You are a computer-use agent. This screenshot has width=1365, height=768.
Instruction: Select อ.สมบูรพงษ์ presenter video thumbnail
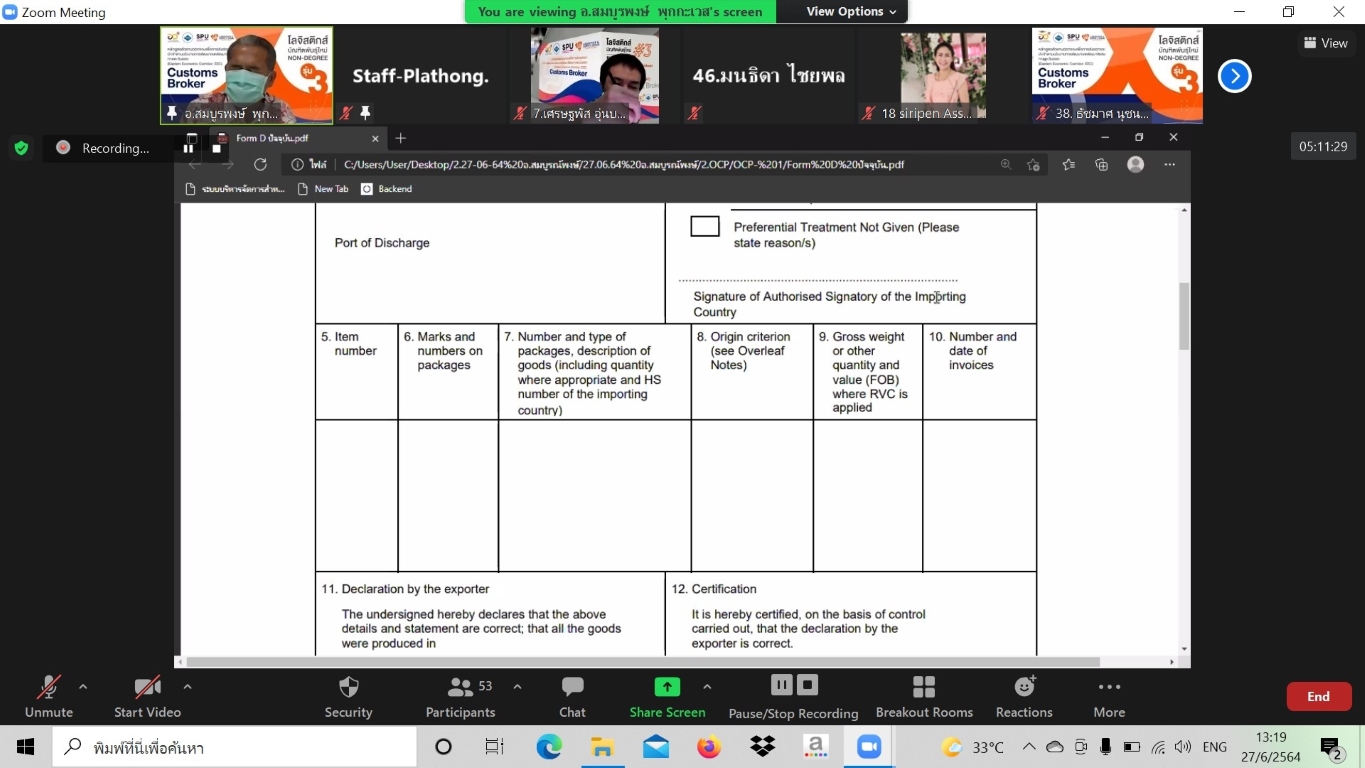click(x=247, y=76)
